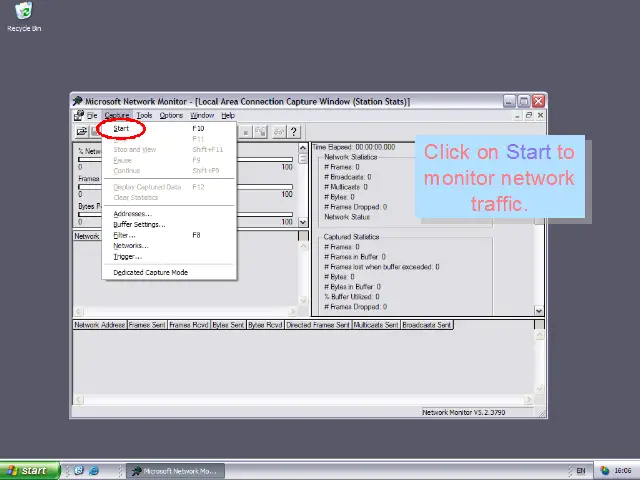This screenshot has width=640, height=480.
Task: Click the Capture menu header
Action: [x=117, y=116]
